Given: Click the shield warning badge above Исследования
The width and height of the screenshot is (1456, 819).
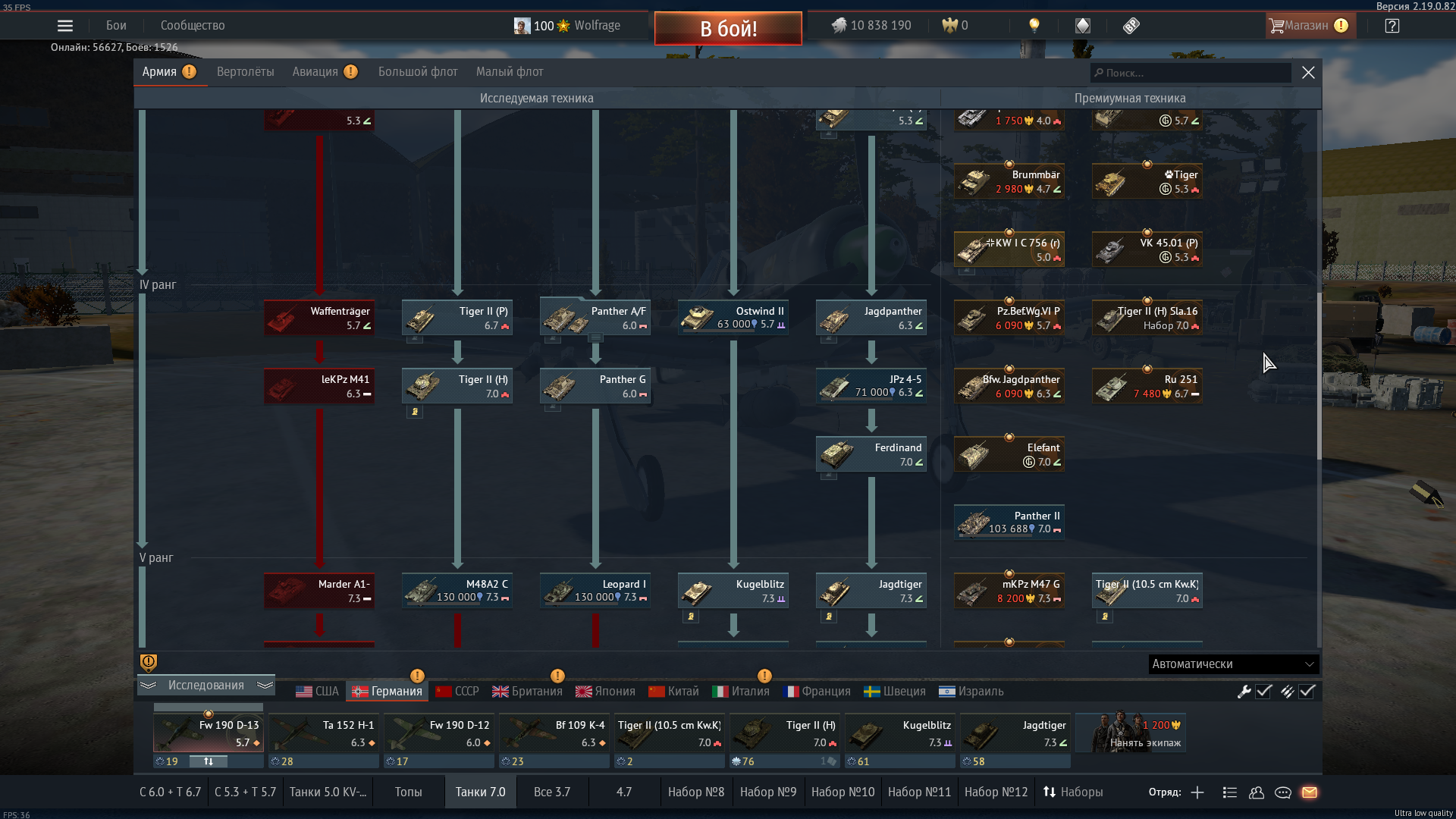Looking at the screenshot, I should click(x=149, y=663).
